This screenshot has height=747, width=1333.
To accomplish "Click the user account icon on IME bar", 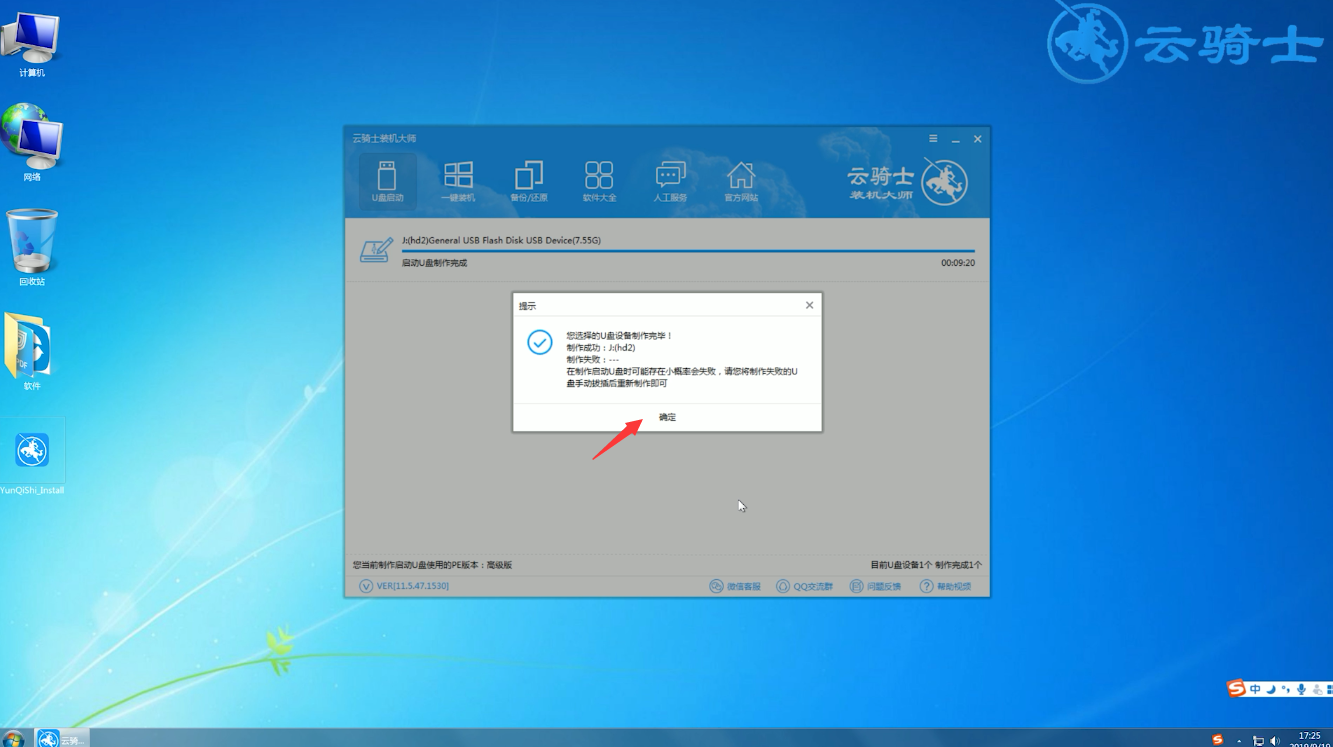I will 1316,690.
